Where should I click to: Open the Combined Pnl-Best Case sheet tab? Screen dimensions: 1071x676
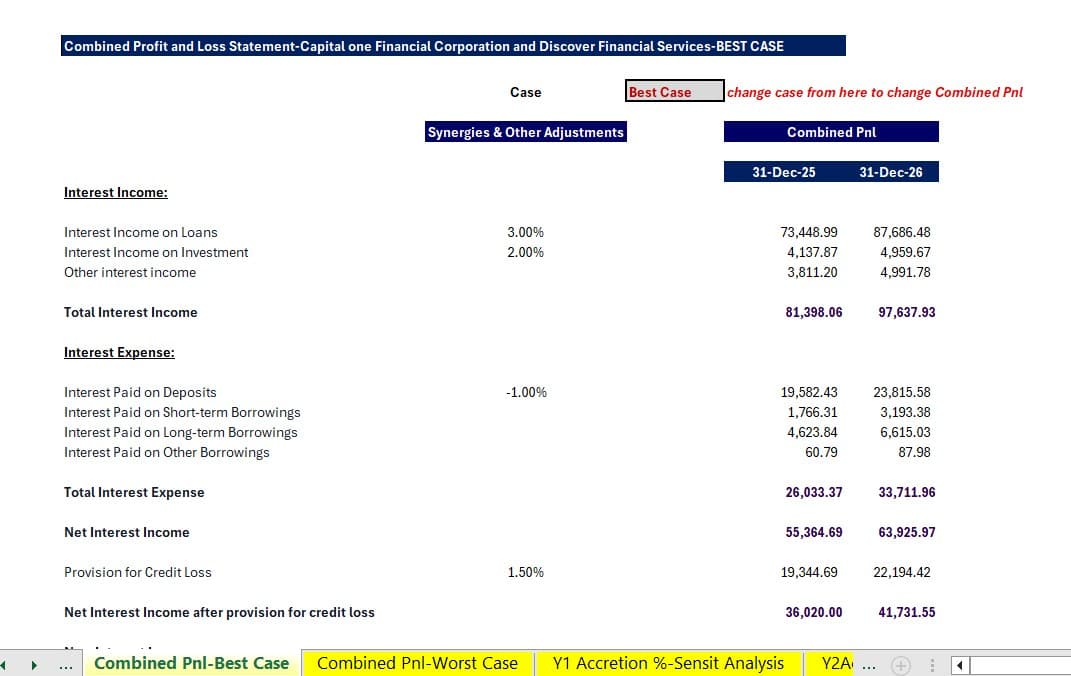tap(191, 663)
